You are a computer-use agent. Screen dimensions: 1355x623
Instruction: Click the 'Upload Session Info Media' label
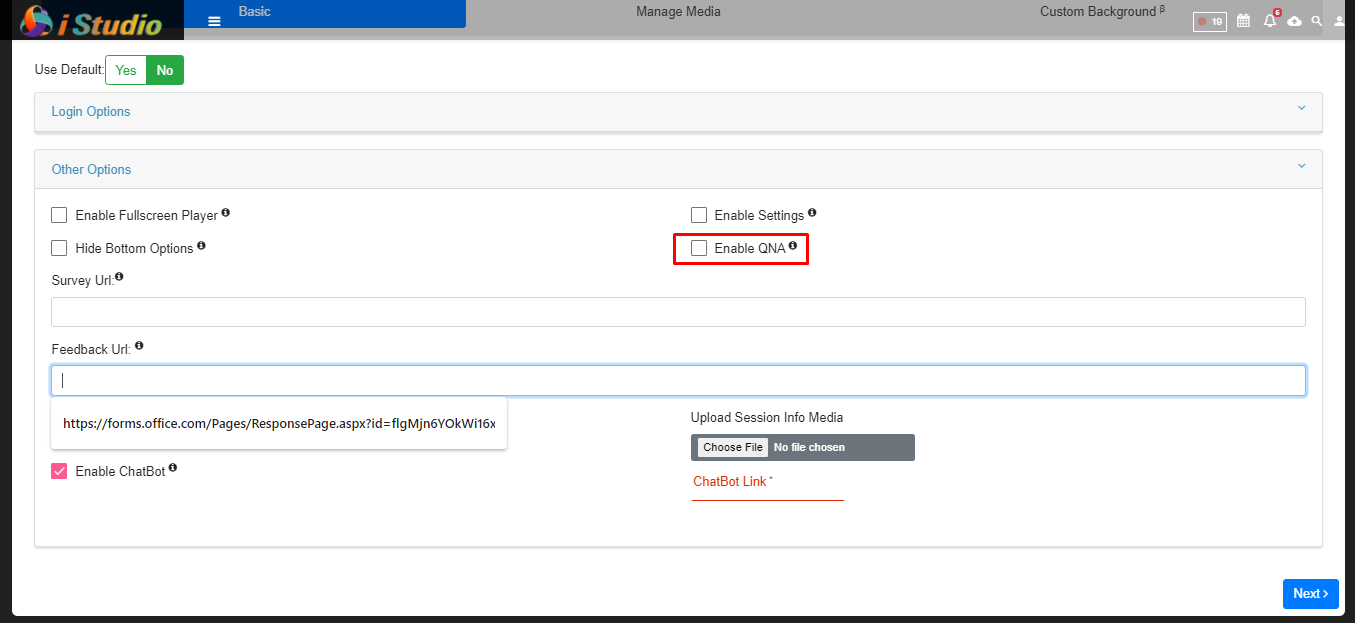coord(767,417)
